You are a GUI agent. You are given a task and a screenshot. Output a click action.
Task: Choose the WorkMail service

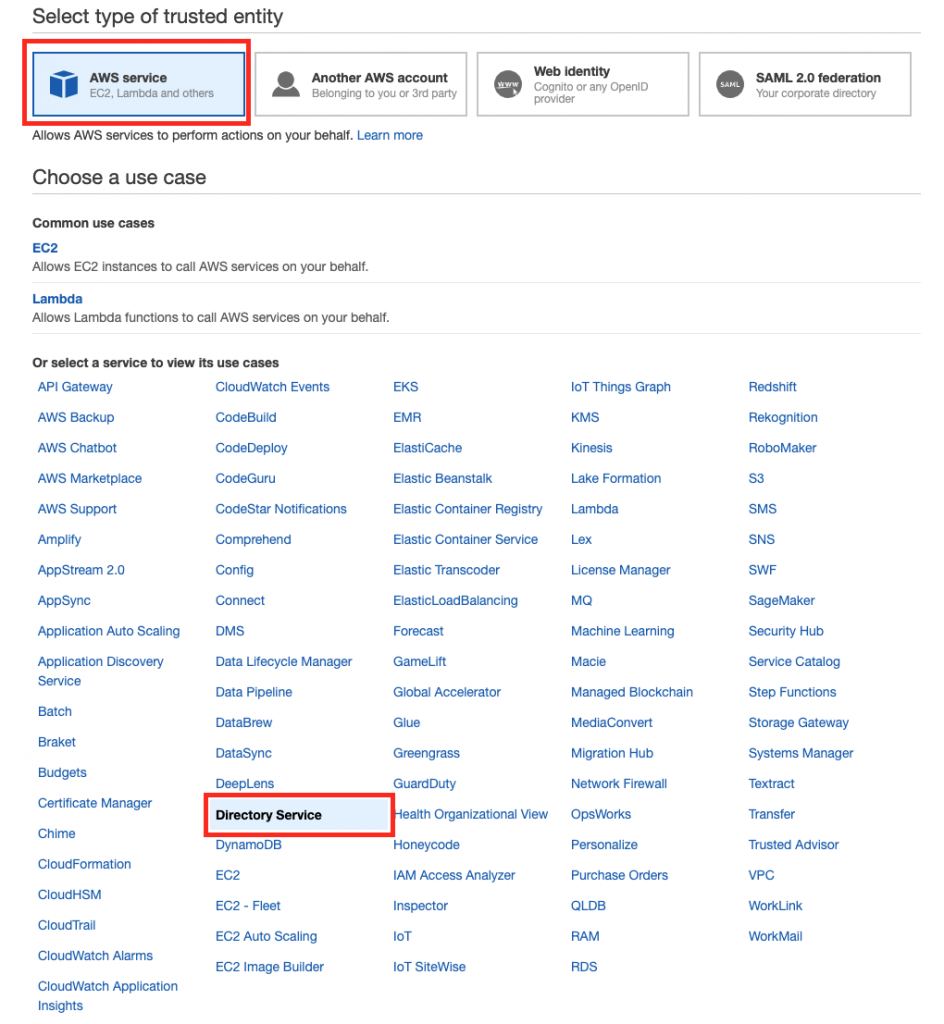pyautogui.click(x=775, y=936)
